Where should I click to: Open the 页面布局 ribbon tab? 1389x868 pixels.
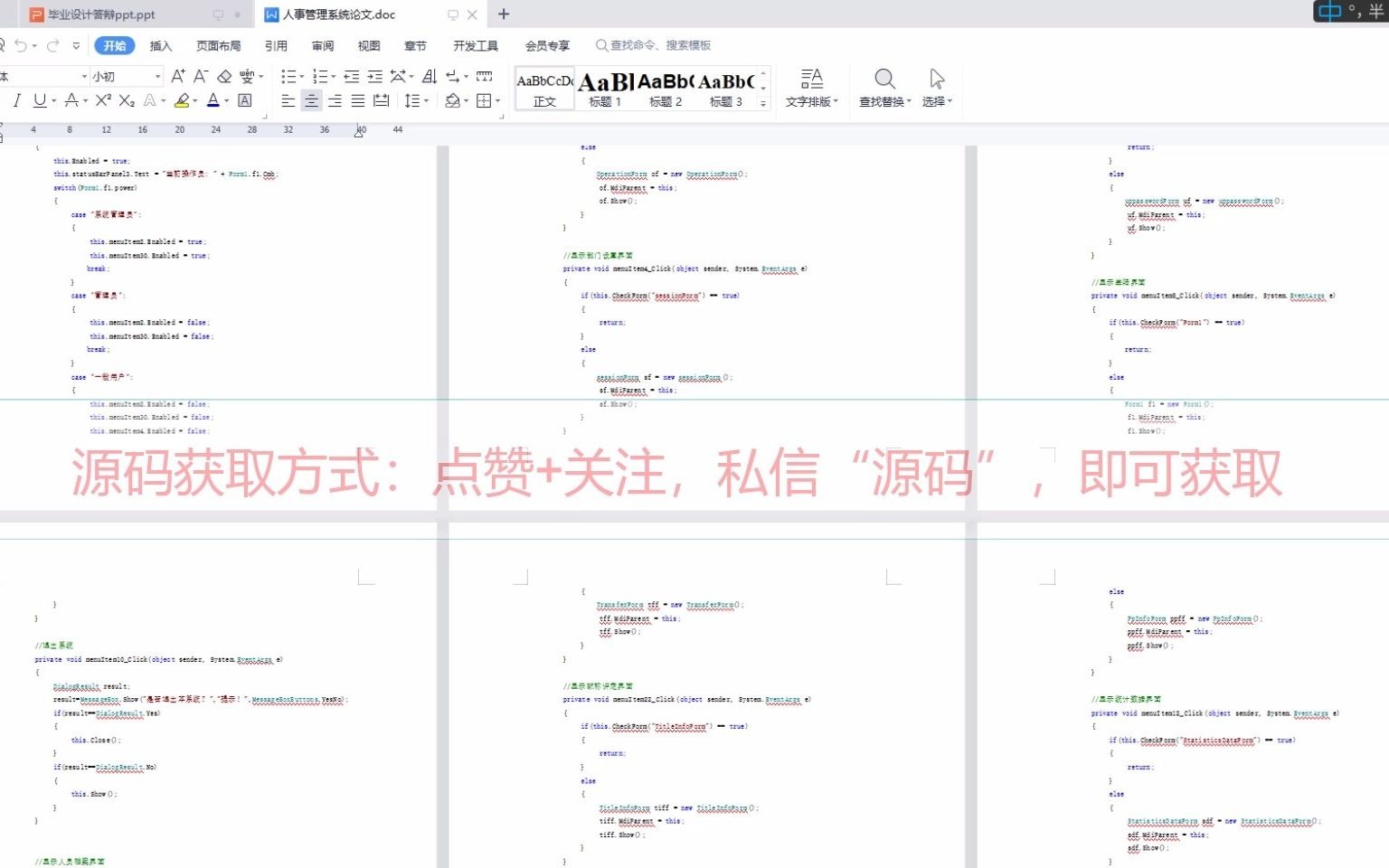(218, 45)
